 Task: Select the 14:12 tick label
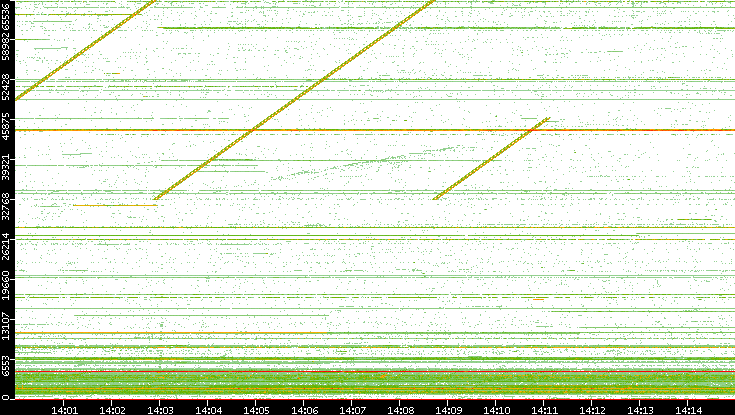(592, 410)
